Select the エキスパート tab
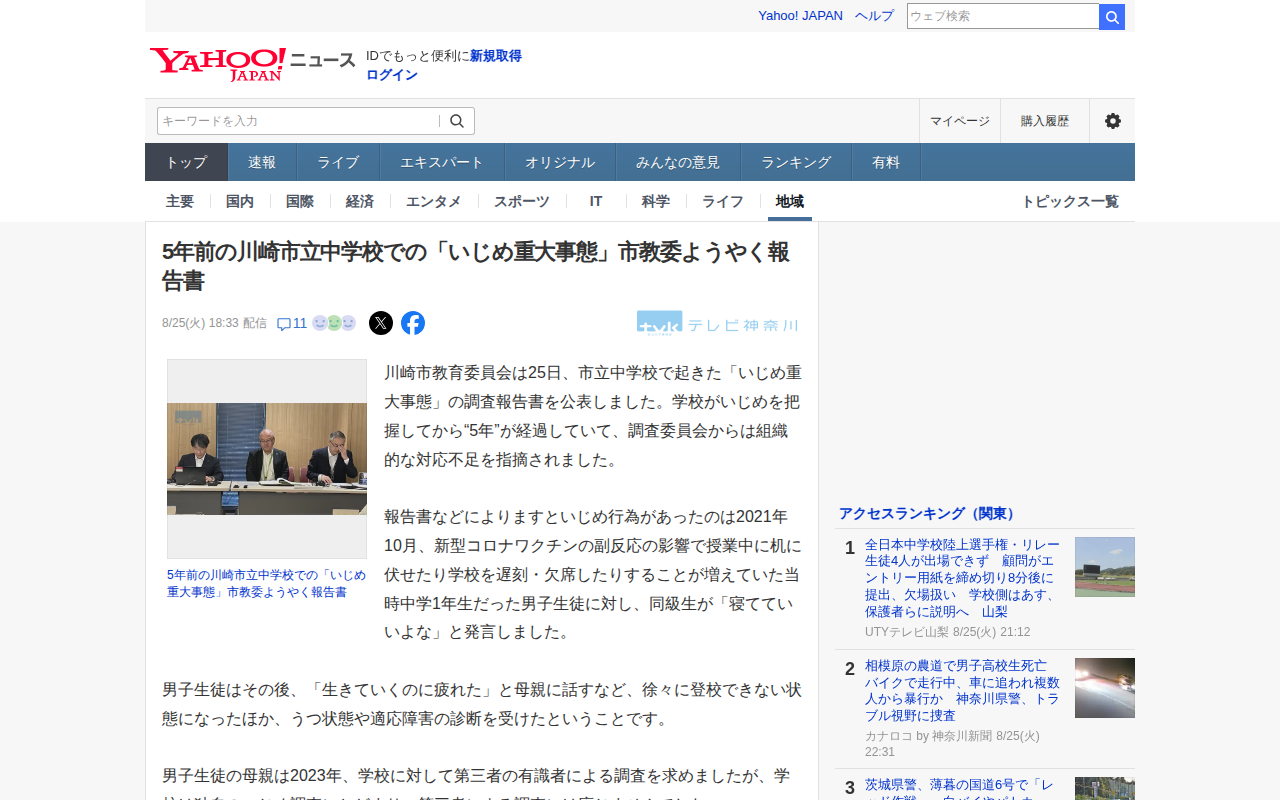 click(x=442, y=162)
